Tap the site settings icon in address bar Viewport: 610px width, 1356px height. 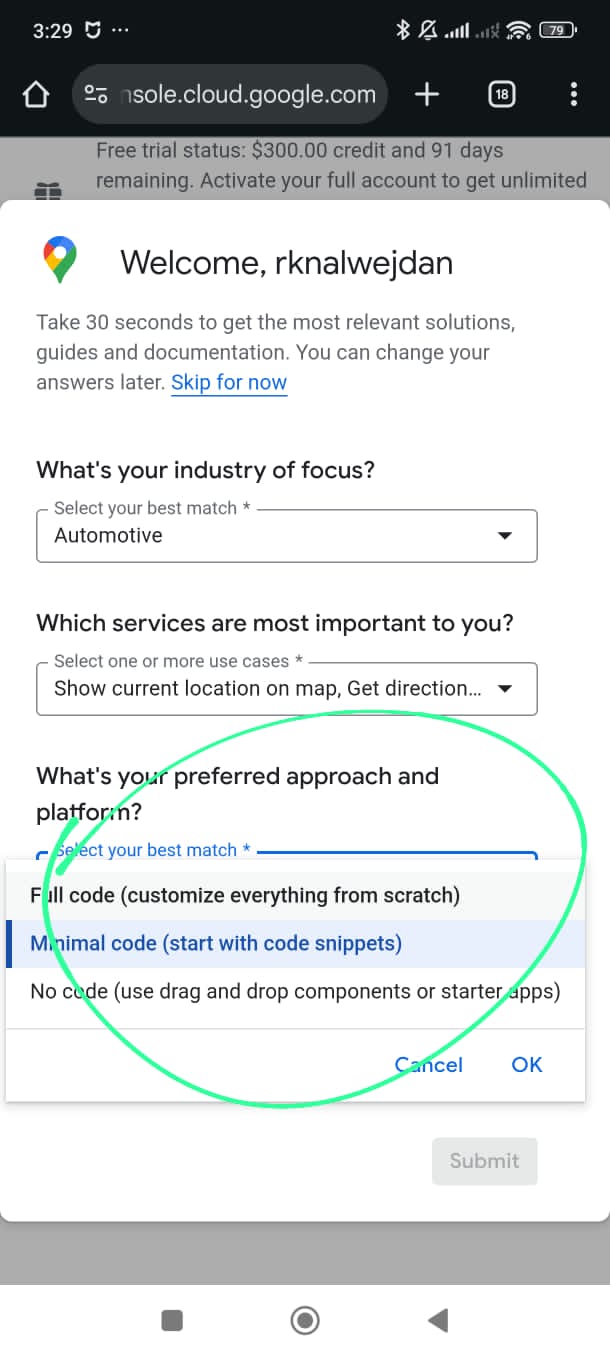pyautogui.click(x=96, y=95)
